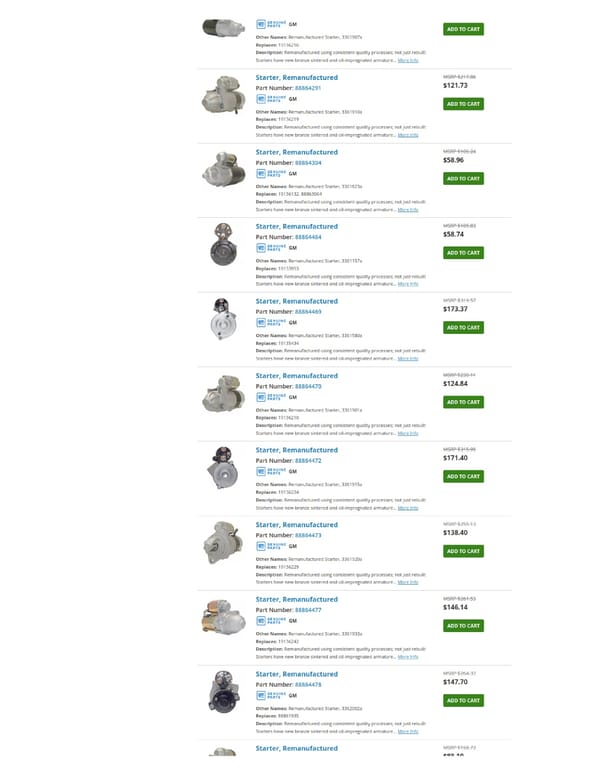Open part number 88864477 link
The height and width of the screenshot is (776, 600).
(308, 610)
